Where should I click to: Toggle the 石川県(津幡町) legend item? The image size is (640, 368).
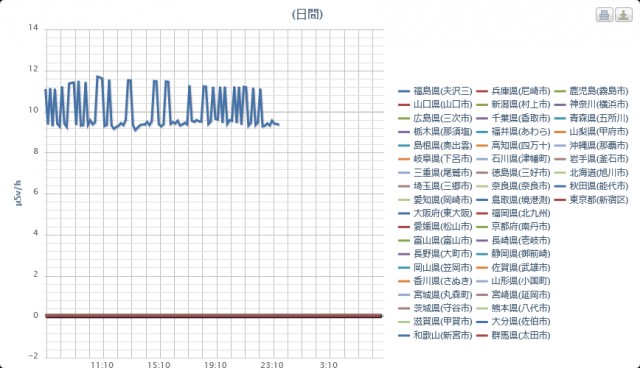tap(513, 159)
